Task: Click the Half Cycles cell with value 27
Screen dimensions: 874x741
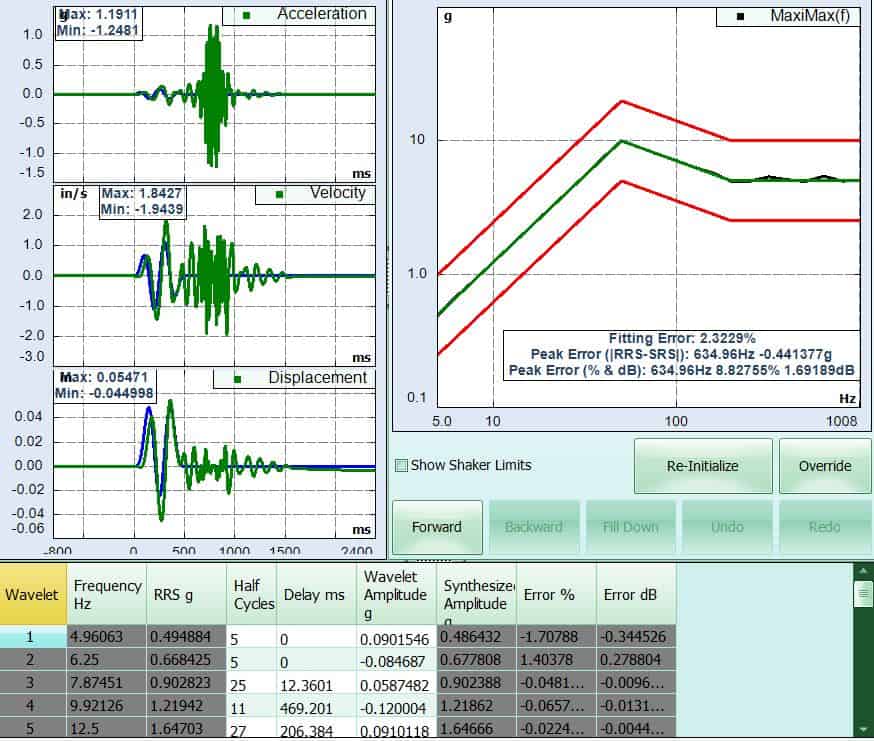Action: coord(251,727)
